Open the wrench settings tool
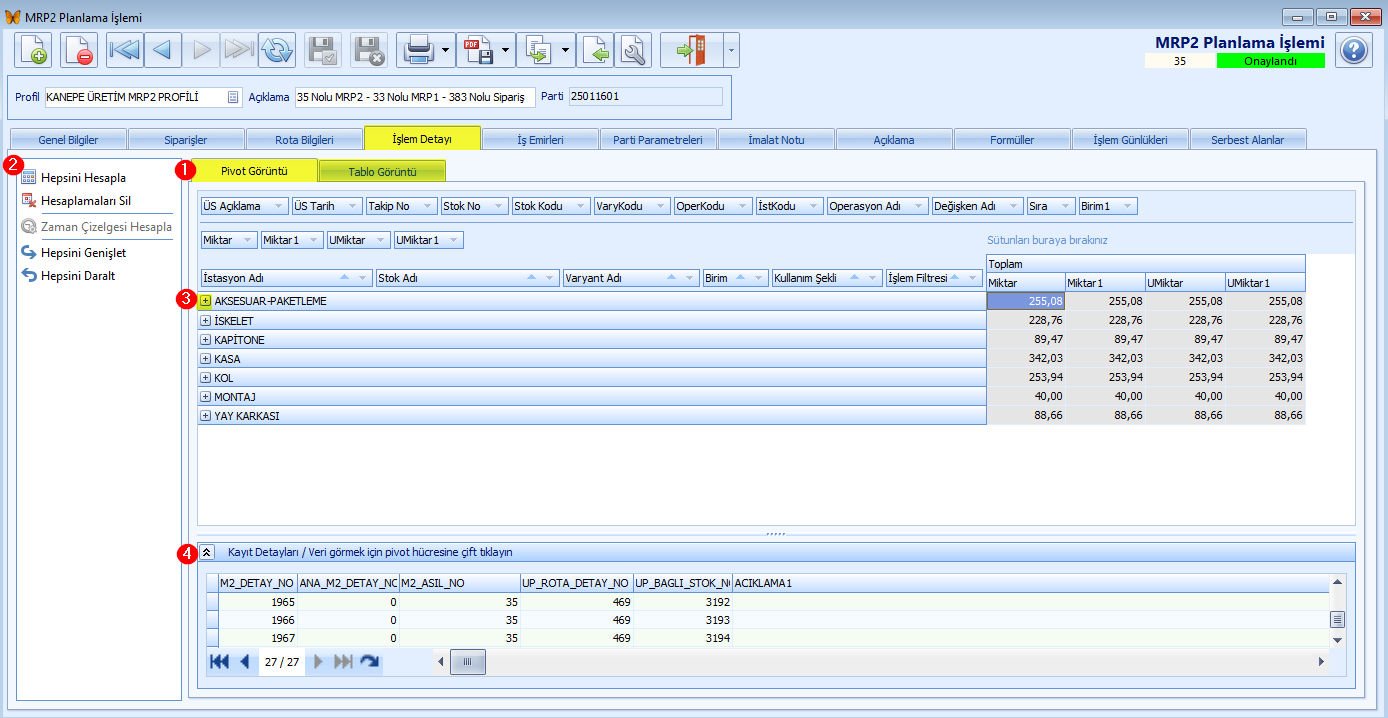 click(633, 49)
